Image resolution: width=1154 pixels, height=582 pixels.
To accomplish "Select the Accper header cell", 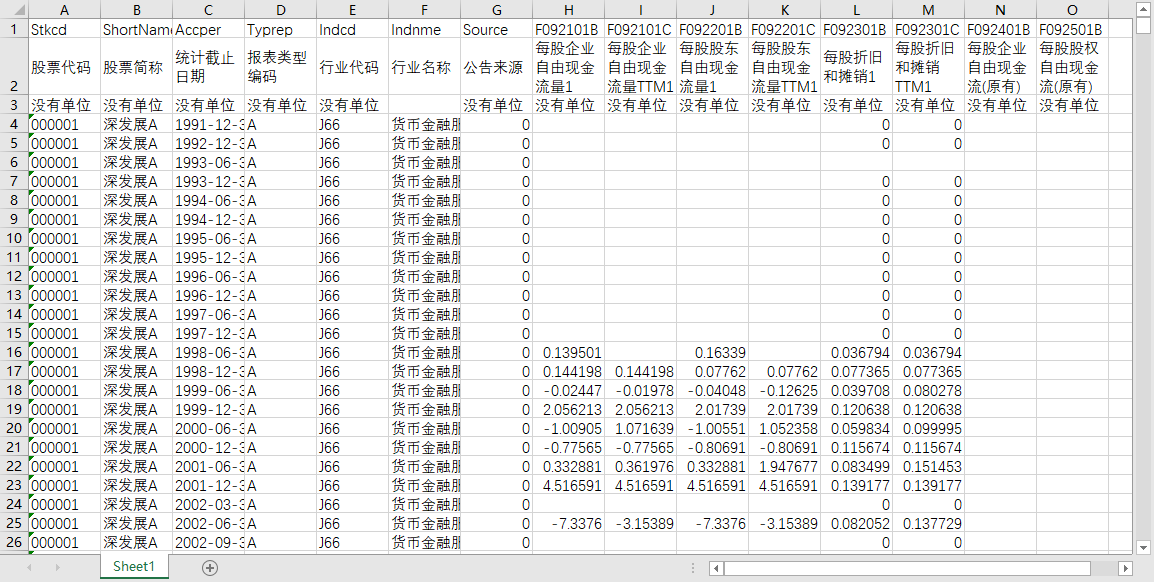I will pos(208,29).
